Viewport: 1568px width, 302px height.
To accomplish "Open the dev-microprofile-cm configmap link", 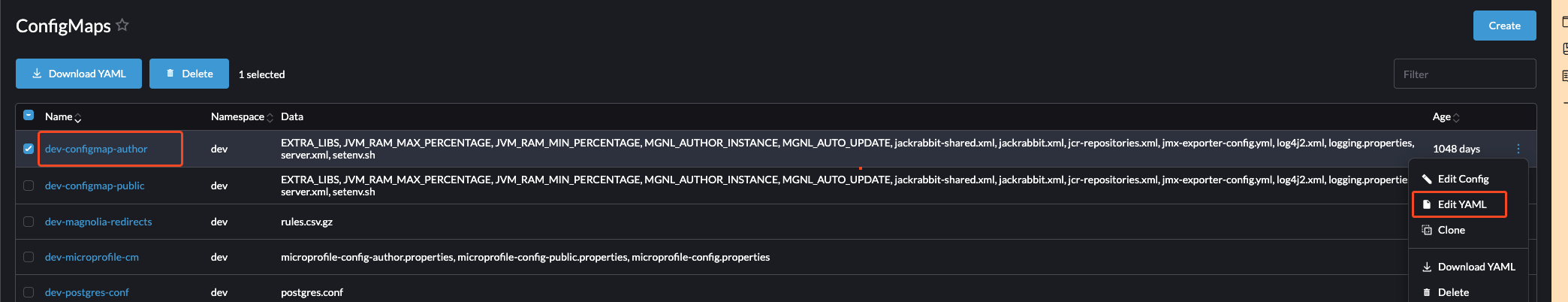I will pyautogui.click(x=92, y=257).
